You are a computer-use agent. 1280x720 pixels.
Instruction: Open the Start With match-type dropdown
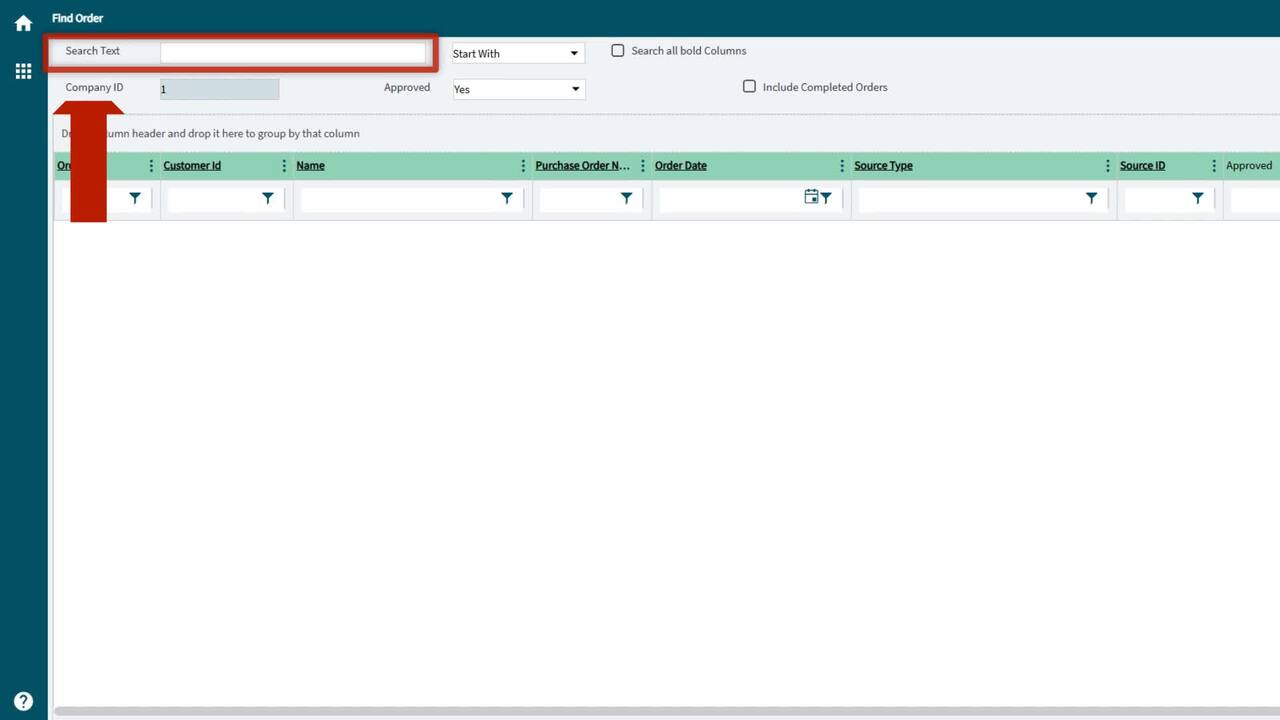pyautogui.click(x=517, y=54)
